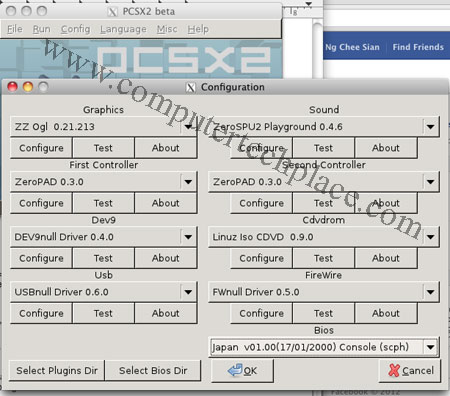Click Configure under Graphics
Viewport: 450px width, 396px height.
tap(41, 148)
